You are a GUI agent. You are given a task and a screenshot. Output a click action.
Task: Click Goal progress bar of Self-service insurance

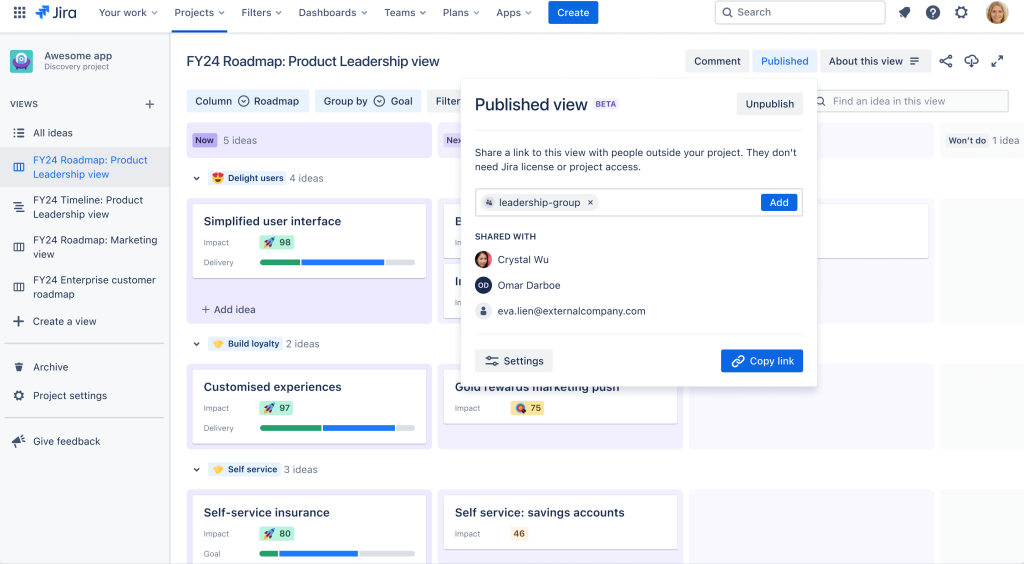coord(337,554)
